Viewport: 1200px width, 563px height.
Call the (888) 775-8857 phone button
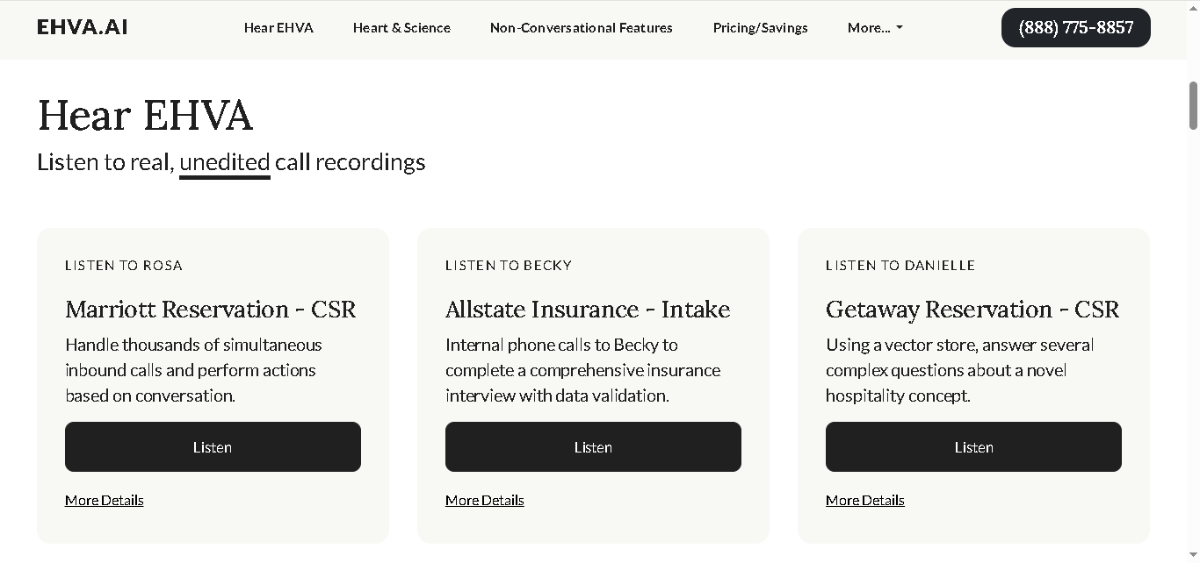1076,27
